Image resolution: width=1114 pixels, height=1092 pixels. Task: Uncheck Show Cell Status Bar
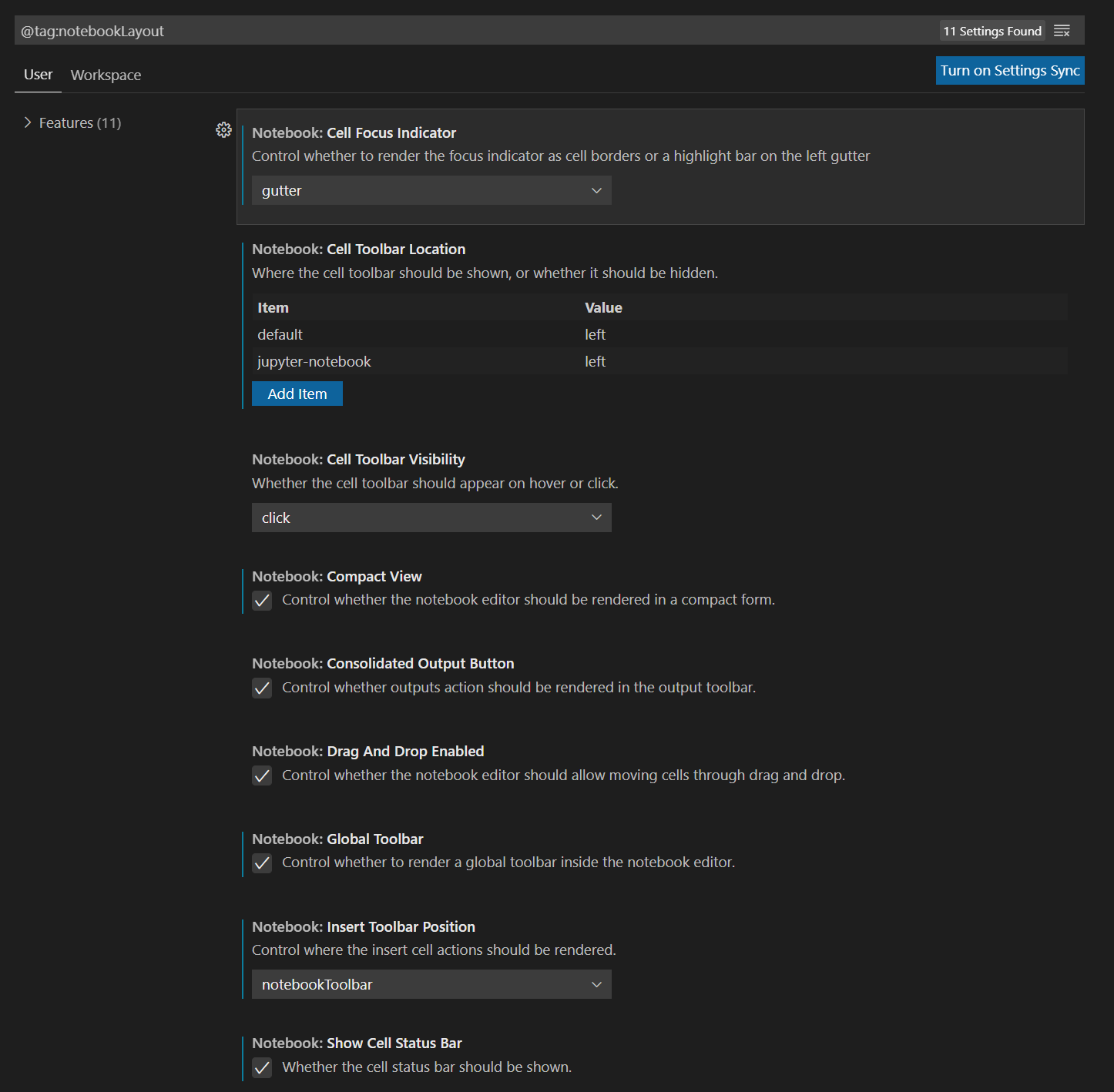262,1067
